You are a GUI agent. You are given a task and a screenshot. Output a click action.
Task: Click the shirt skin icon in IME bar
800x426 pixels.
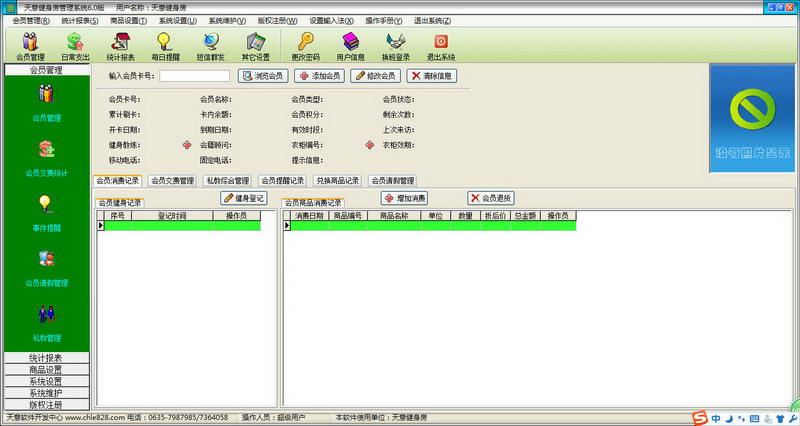[x=780, y=419]
